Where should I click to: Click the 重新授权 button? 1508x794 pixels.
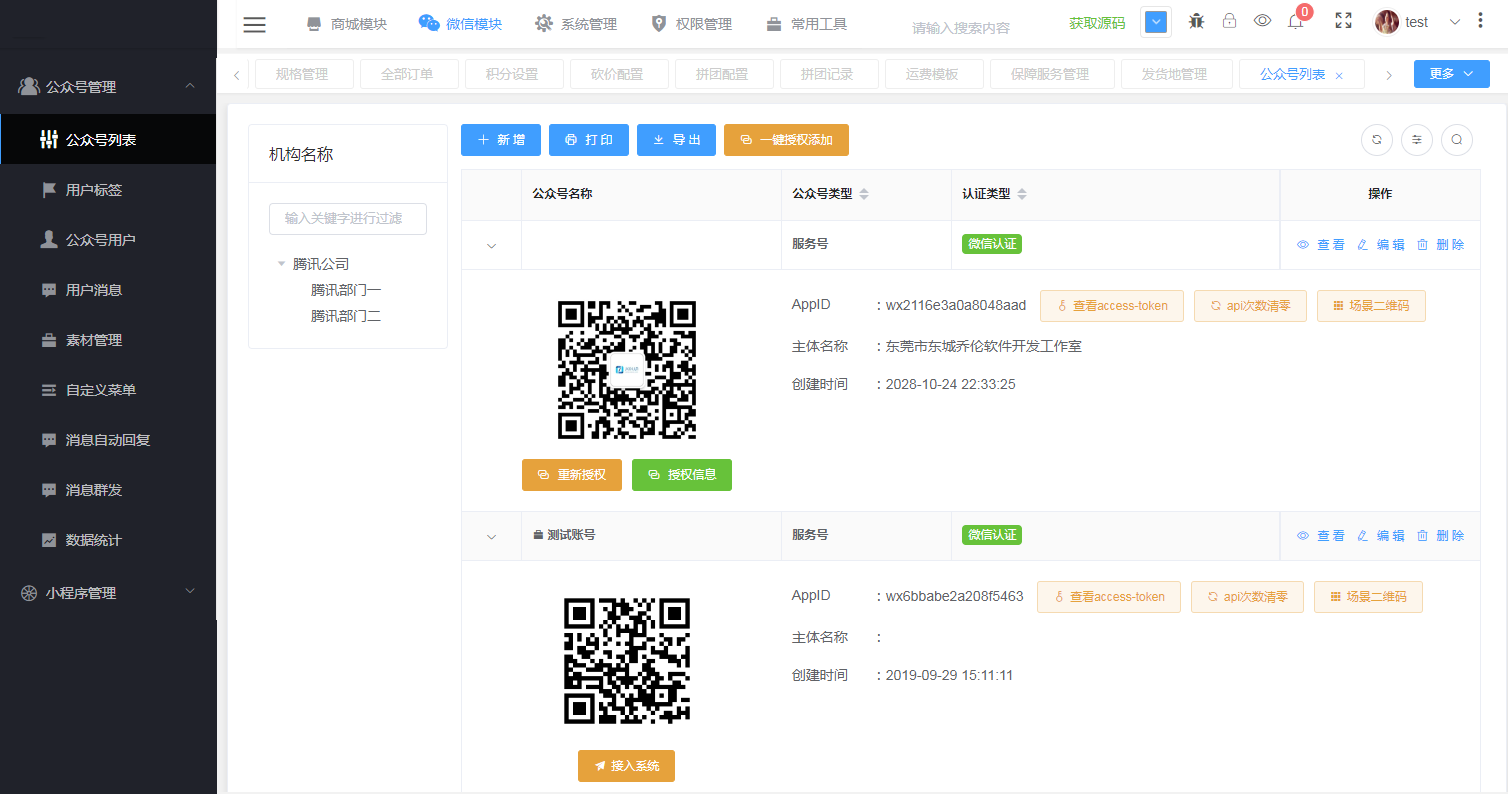coord(572,475)
